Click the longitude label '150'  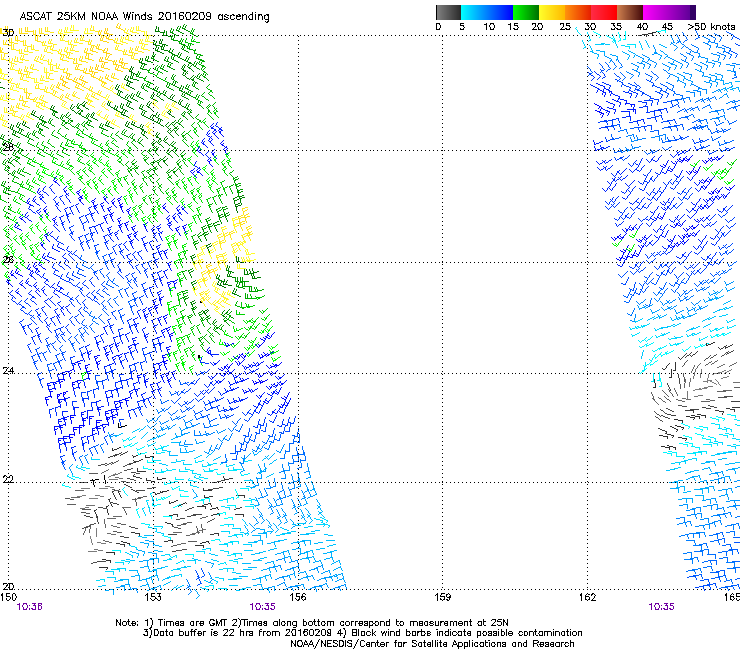pos(8,597)
